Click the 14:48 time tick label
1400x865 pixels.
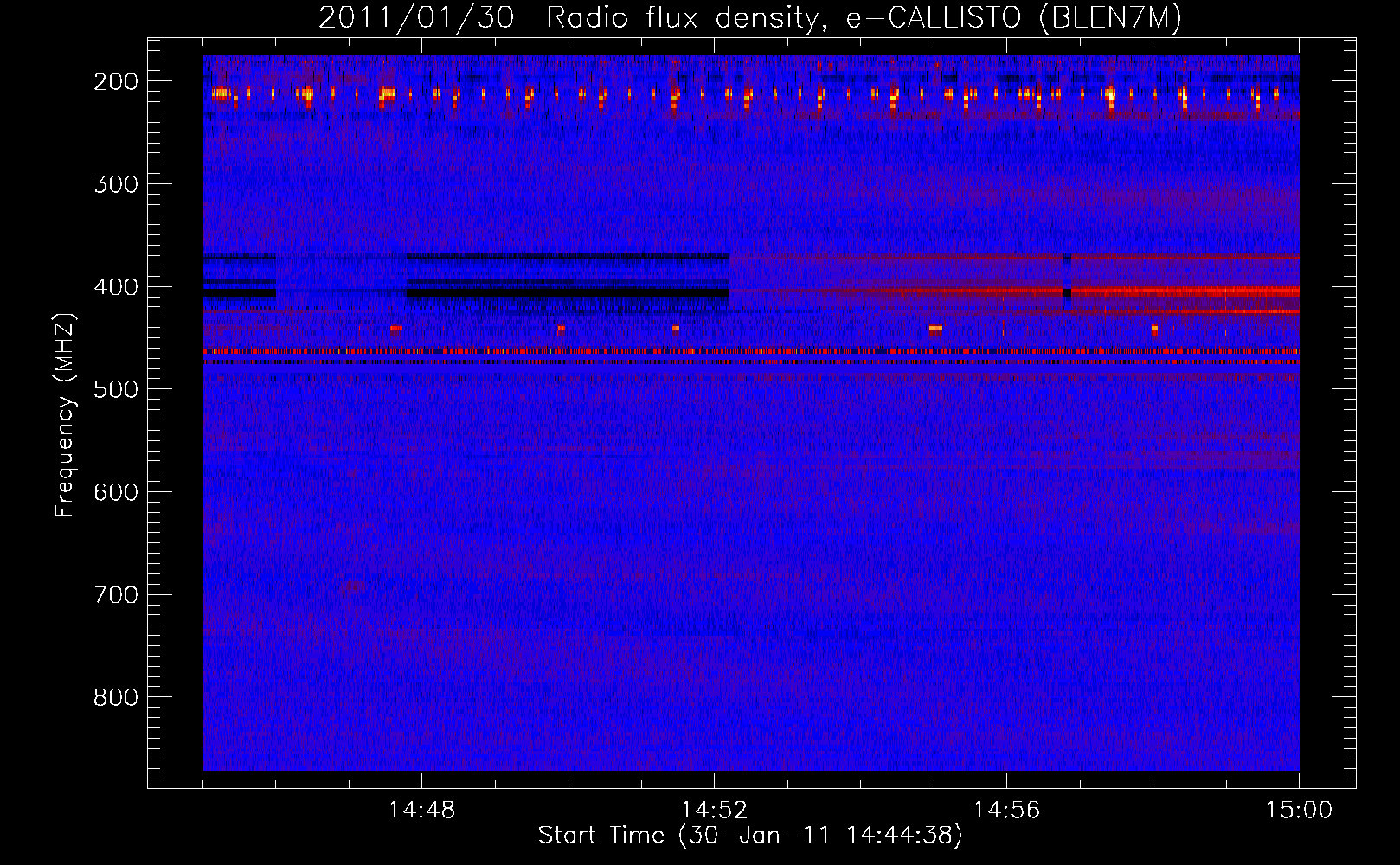[421, 811]
